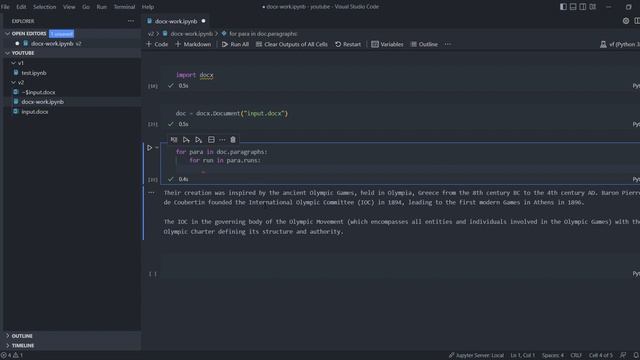Click Run All button
640x360 pixels.
tap(235, 44)
